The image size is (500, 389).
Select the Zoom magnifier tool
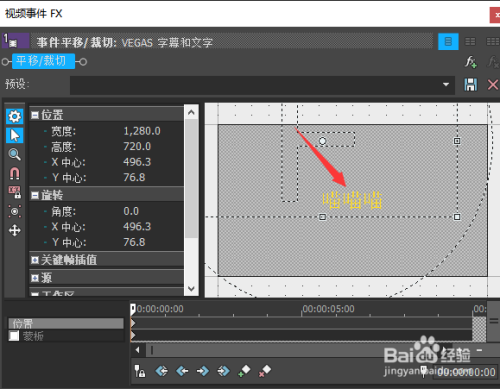click(x=14, y=154)
